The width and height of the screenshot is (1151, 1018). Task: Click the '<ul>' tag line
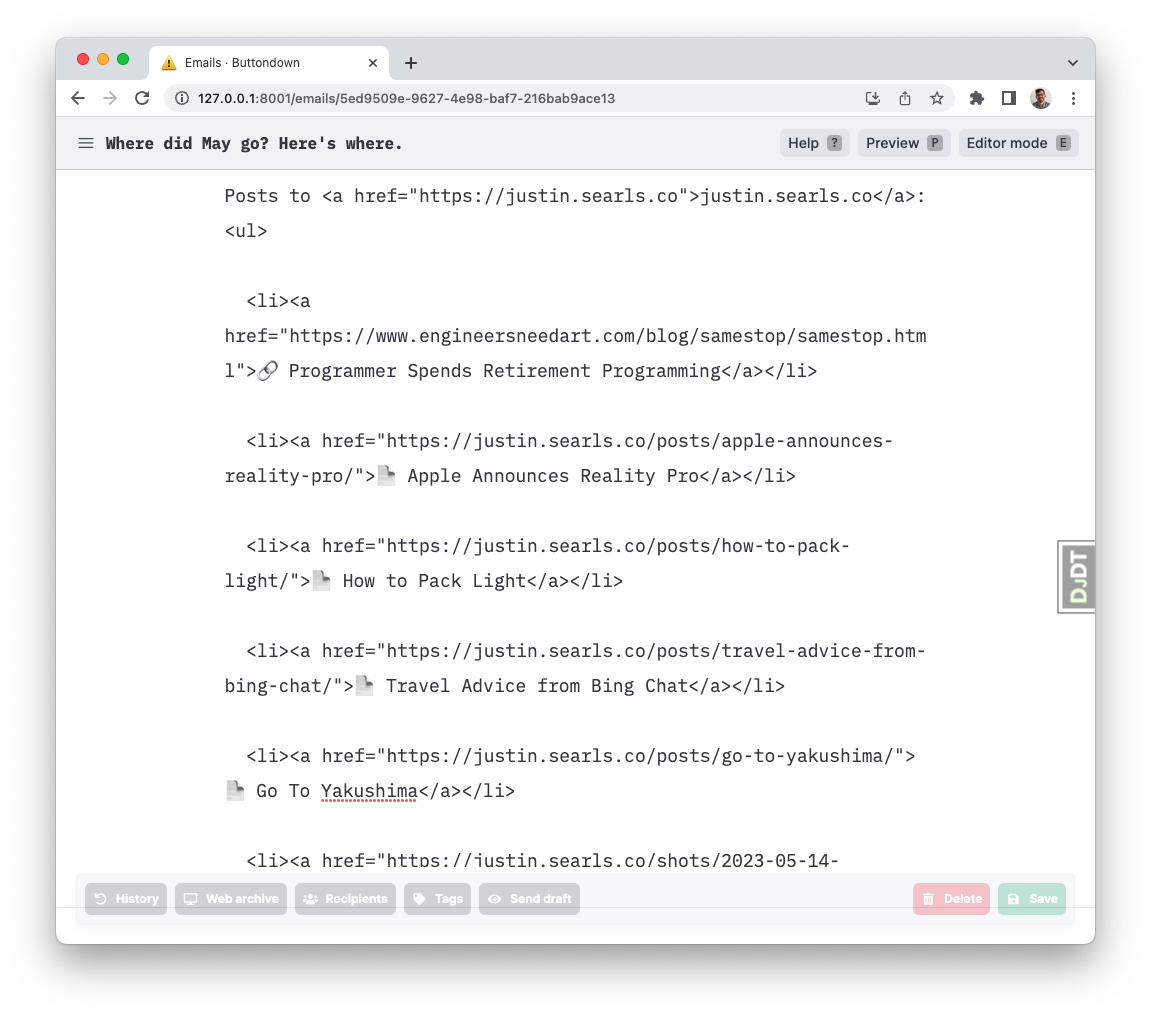coord(246,230)
